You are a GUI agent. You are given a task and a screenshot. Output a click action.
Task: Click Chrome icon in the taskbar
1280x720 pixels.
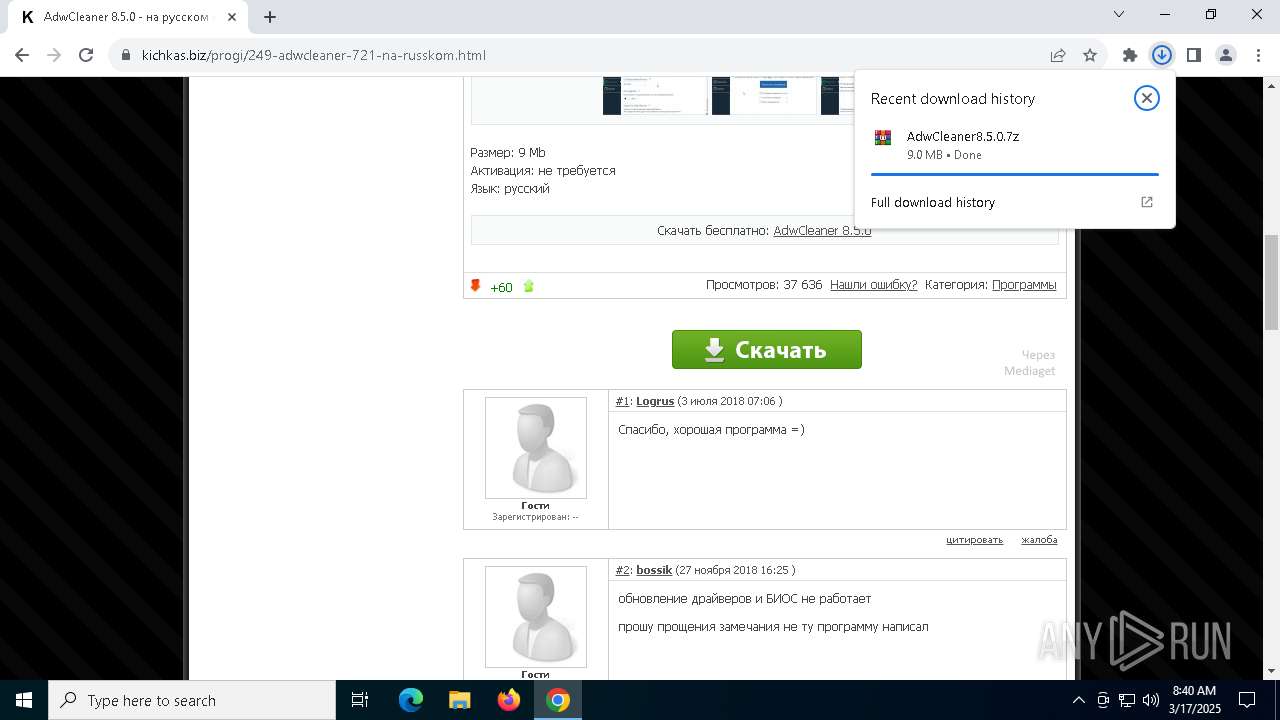[x=558, y=700]
